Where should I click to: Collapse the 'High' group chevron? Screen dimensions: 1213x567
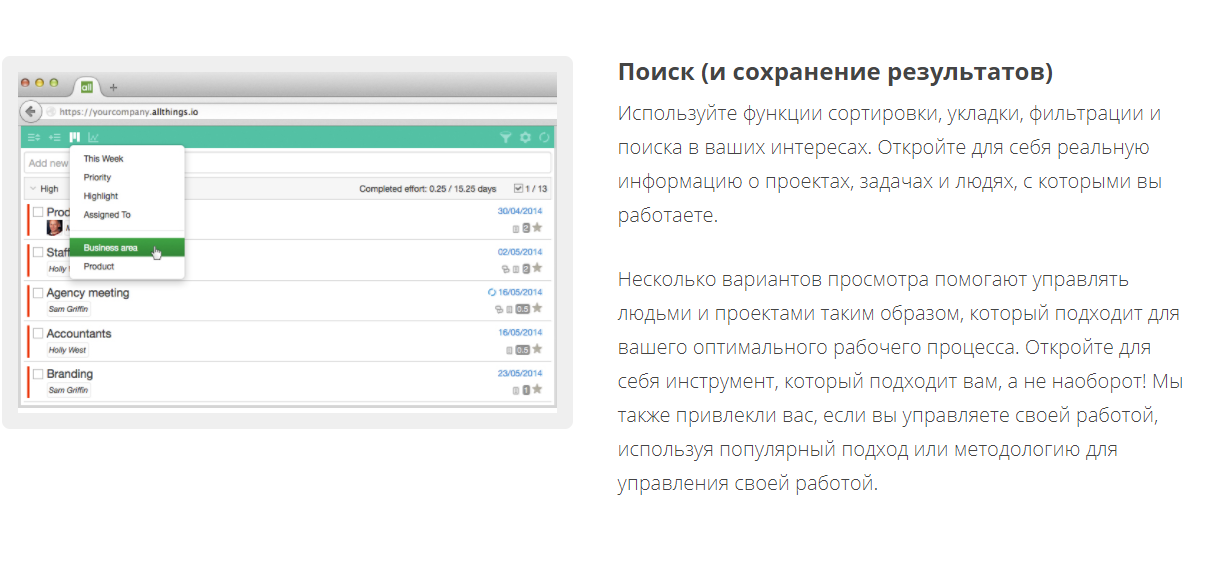tap(32, 188)
